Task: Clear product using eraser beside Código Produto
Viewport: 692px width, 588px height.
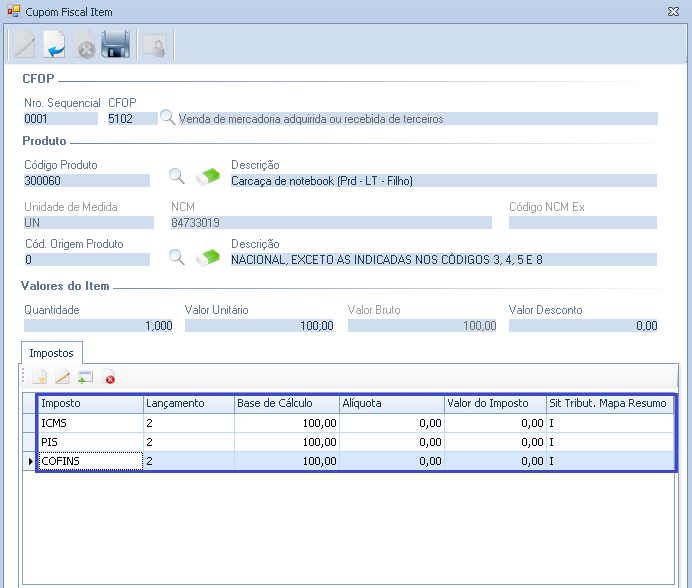Action: (208, 177)
